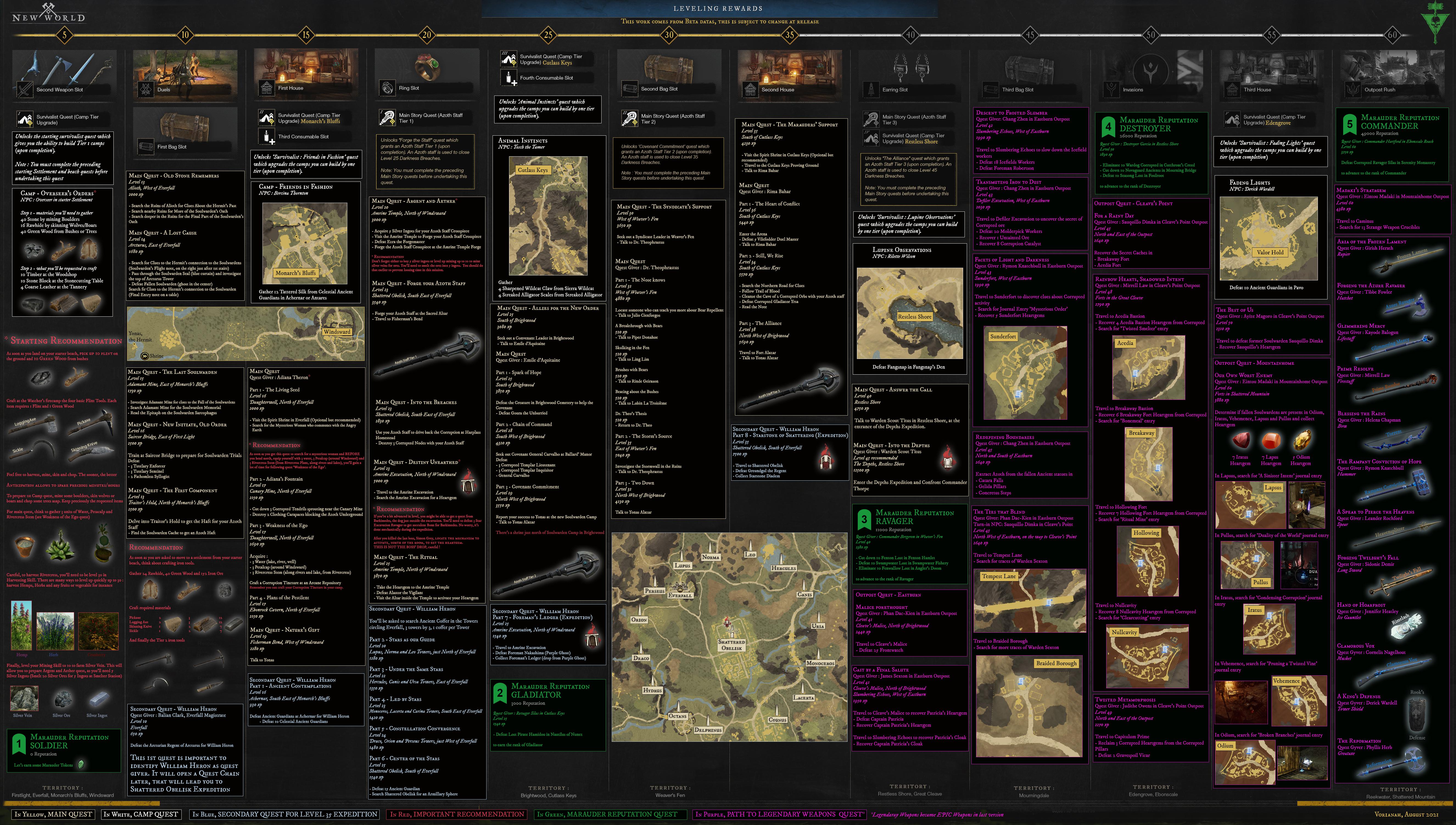
Task: Click the 'Leveling Rewards' title
Action: (x=717, y=9)
